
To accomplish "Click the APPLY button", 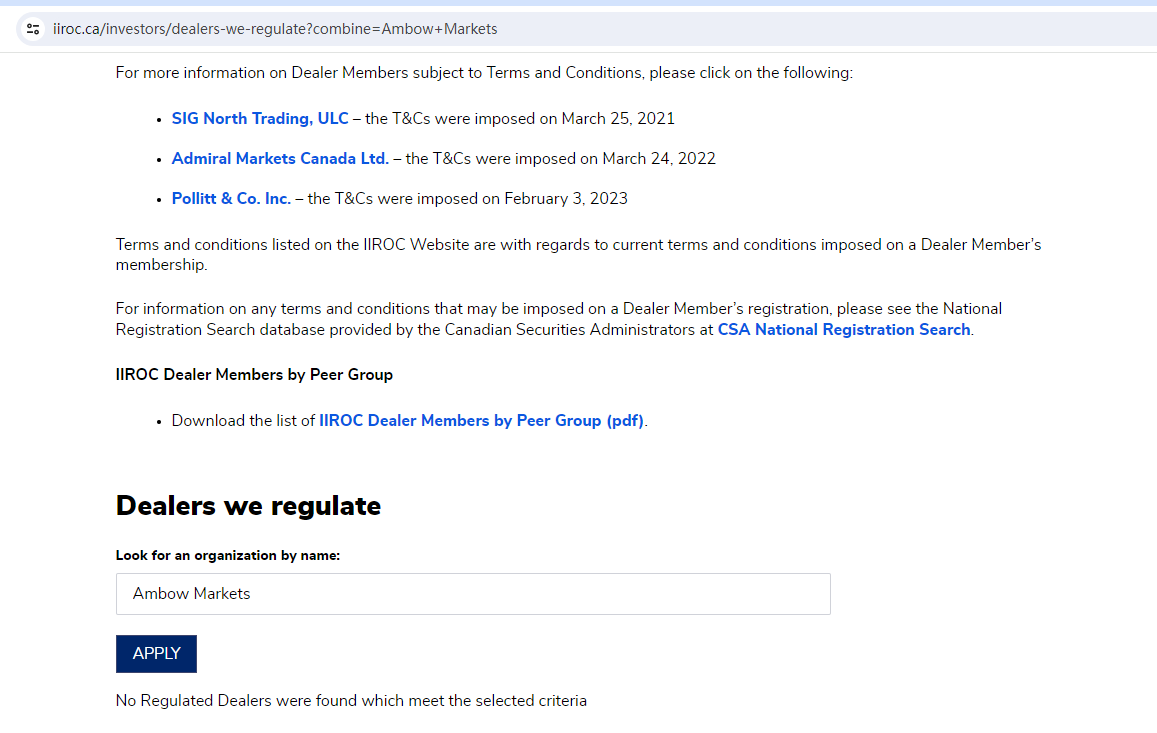I will [156, 653].
